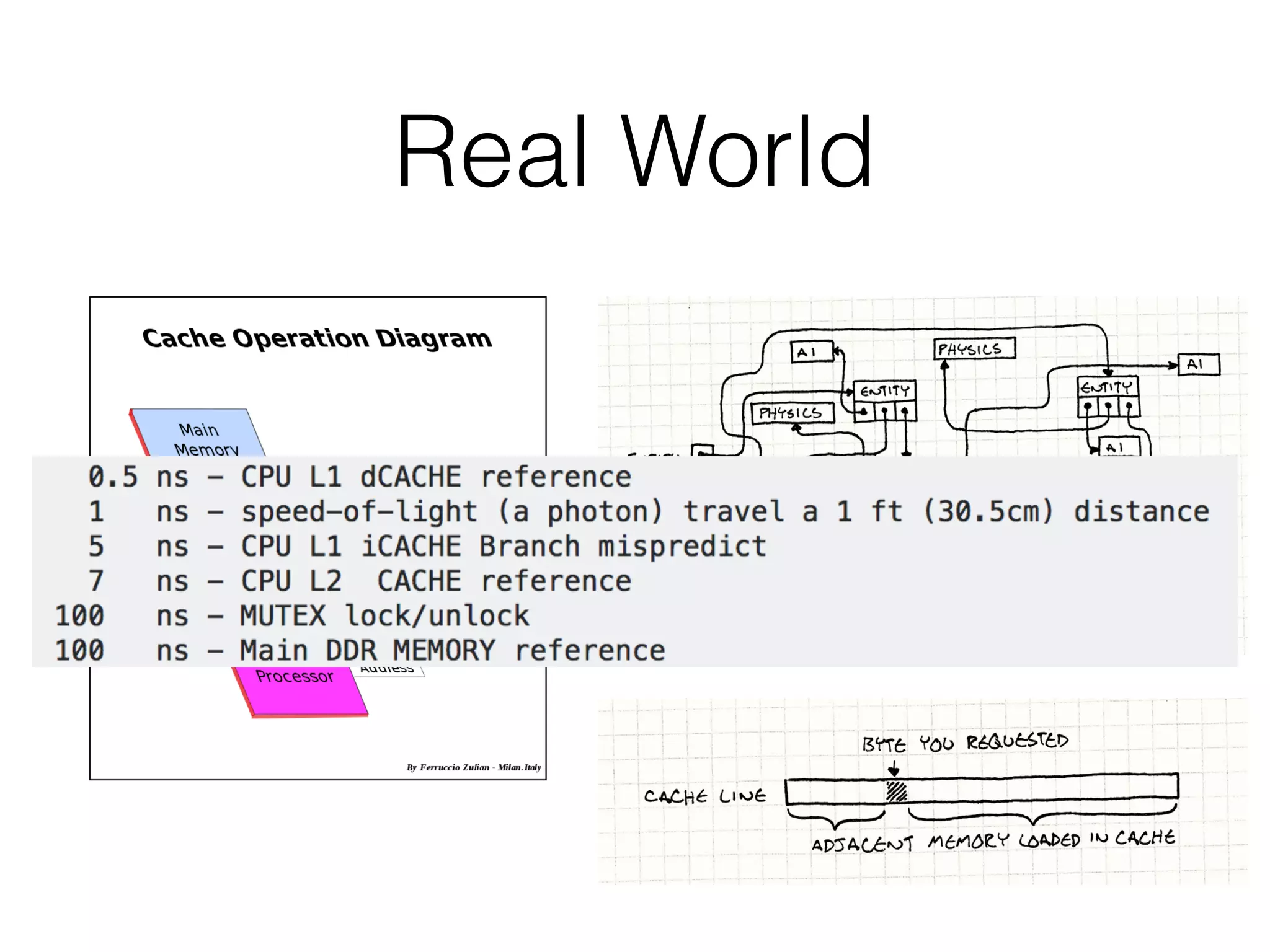
Task: Click the PHYSICS box at the sketch's top center
Action: (x=974, y=349)
